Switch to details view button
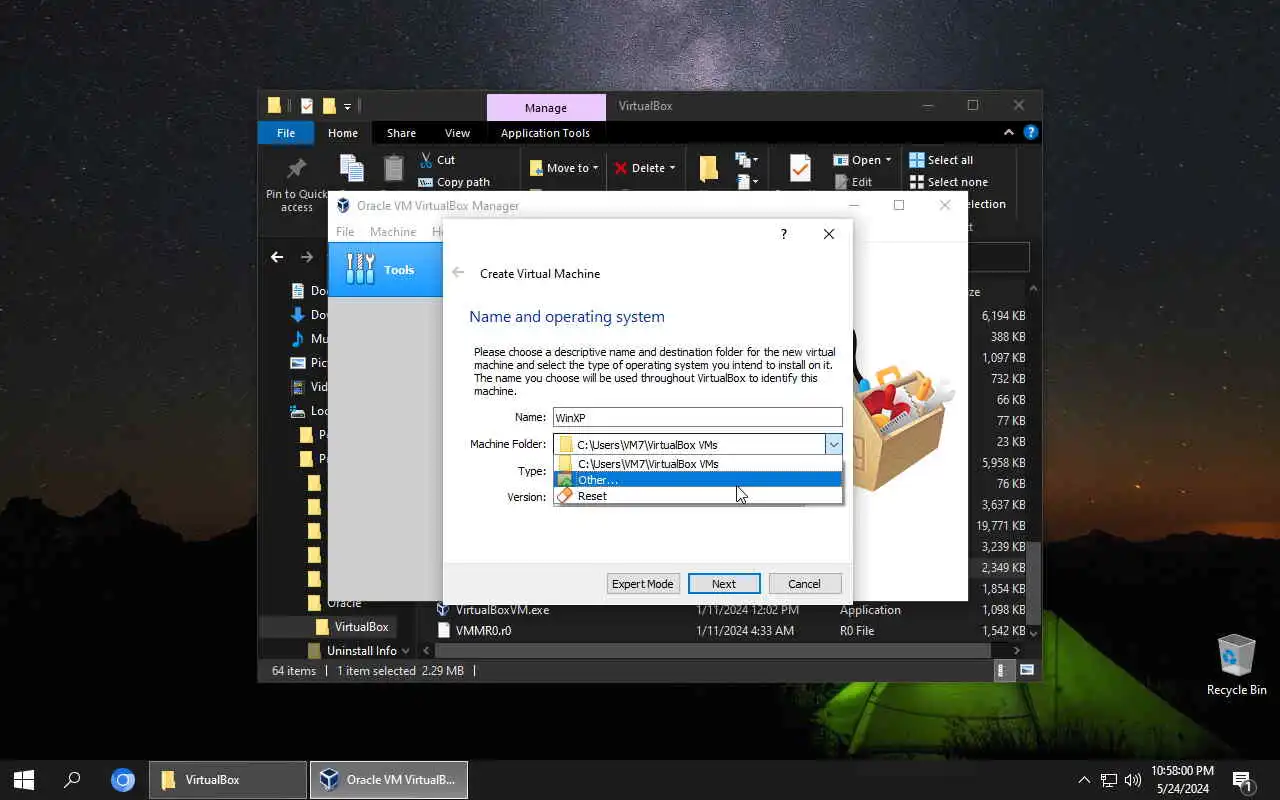 coord(1006,671)
